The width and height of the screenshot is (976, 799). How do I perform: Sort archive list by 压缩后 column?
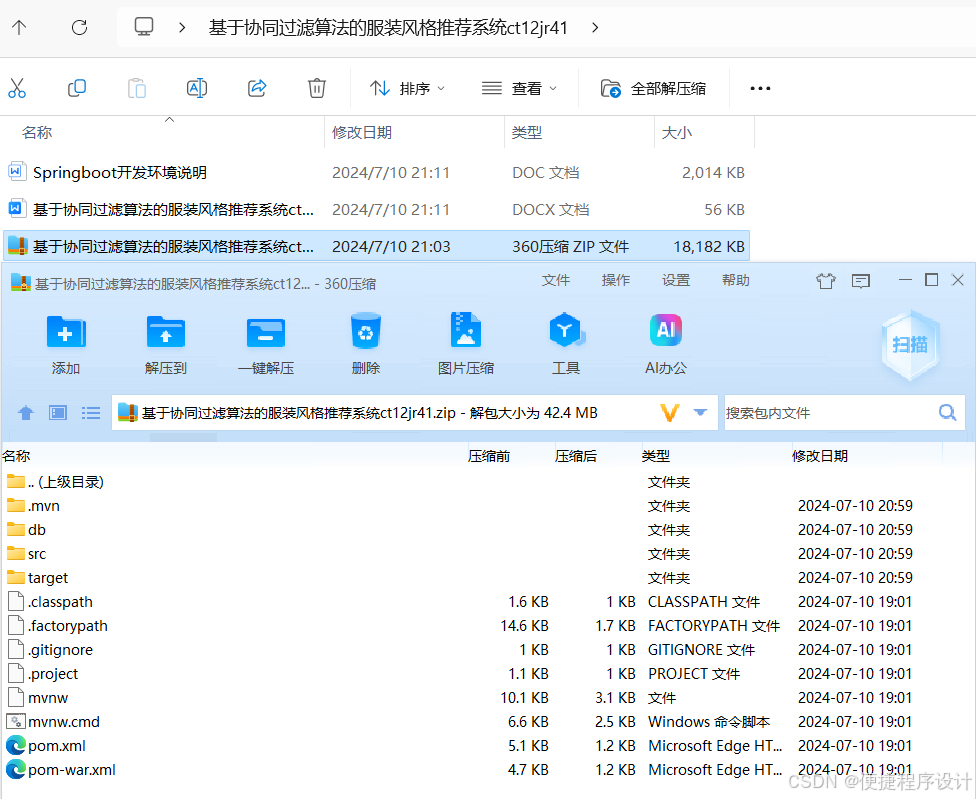tap(575, 456)
